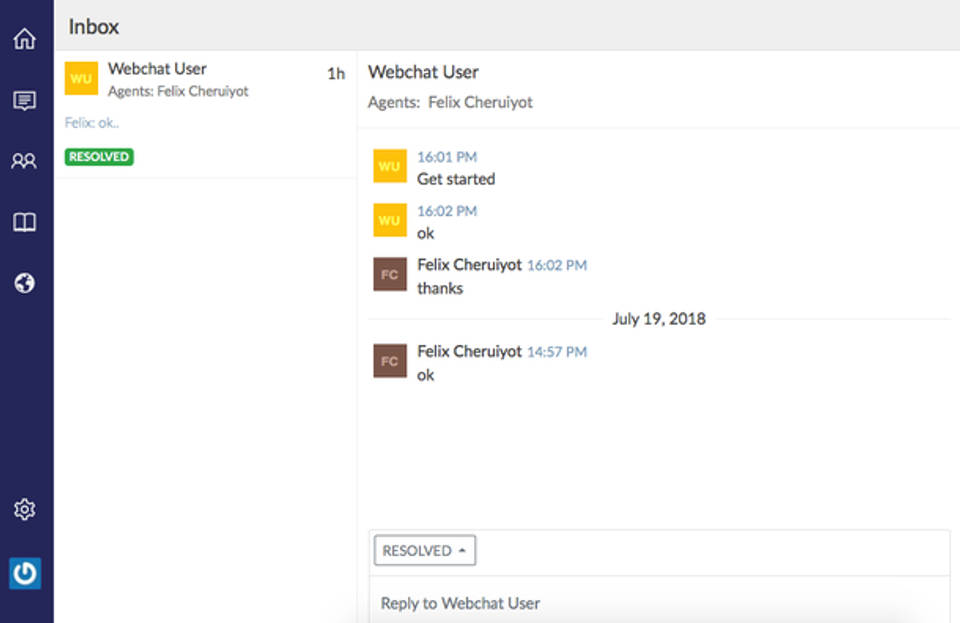This screenshot has width=960, height=623.
Task: Click the green RESOLVED badge
Action: 99,157
